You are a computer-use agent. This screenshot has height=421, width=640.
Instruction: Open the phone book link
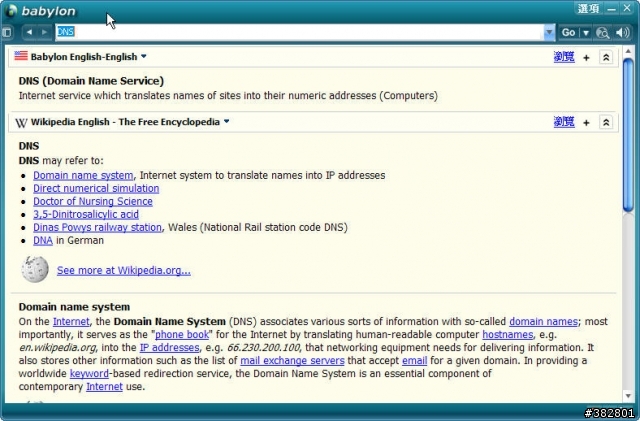point(182,335)
